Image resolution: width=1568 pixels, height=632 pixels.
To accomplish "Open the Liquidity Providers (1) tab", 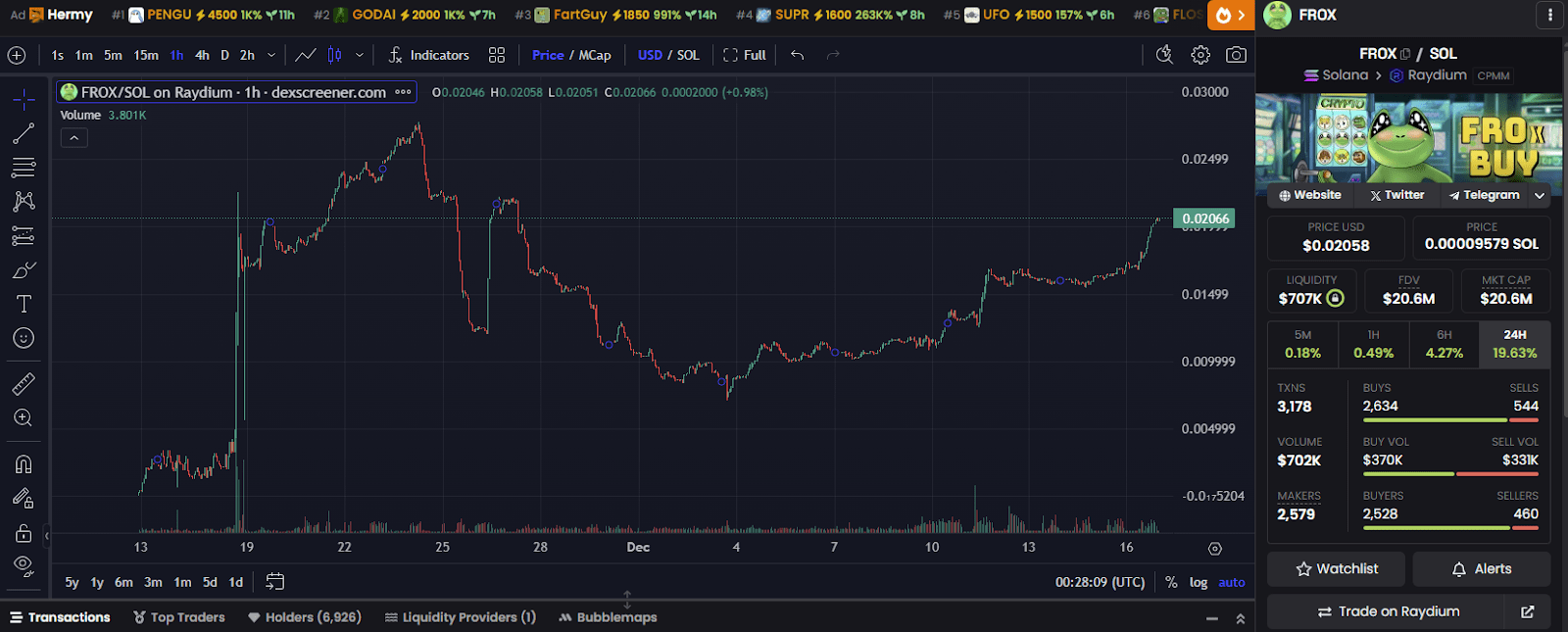I will click(x=461, y=617).
